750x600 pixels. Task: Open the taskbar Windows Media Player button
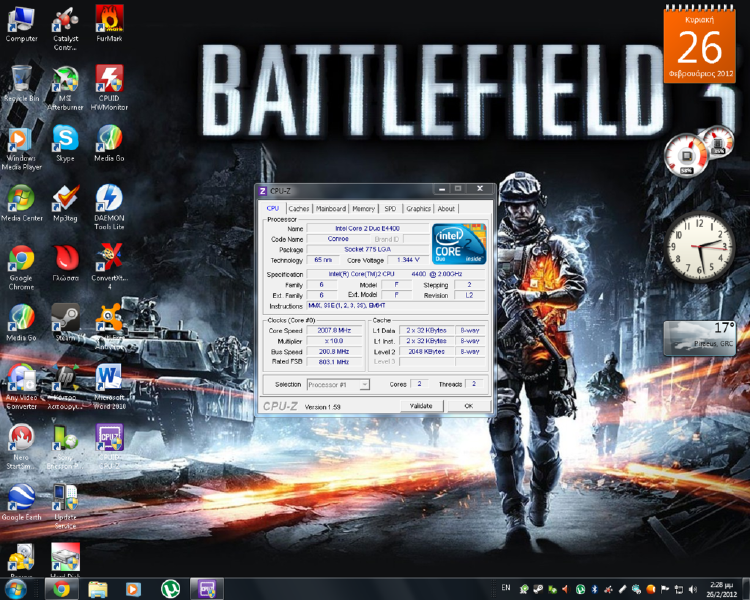(x=133, y=589)
